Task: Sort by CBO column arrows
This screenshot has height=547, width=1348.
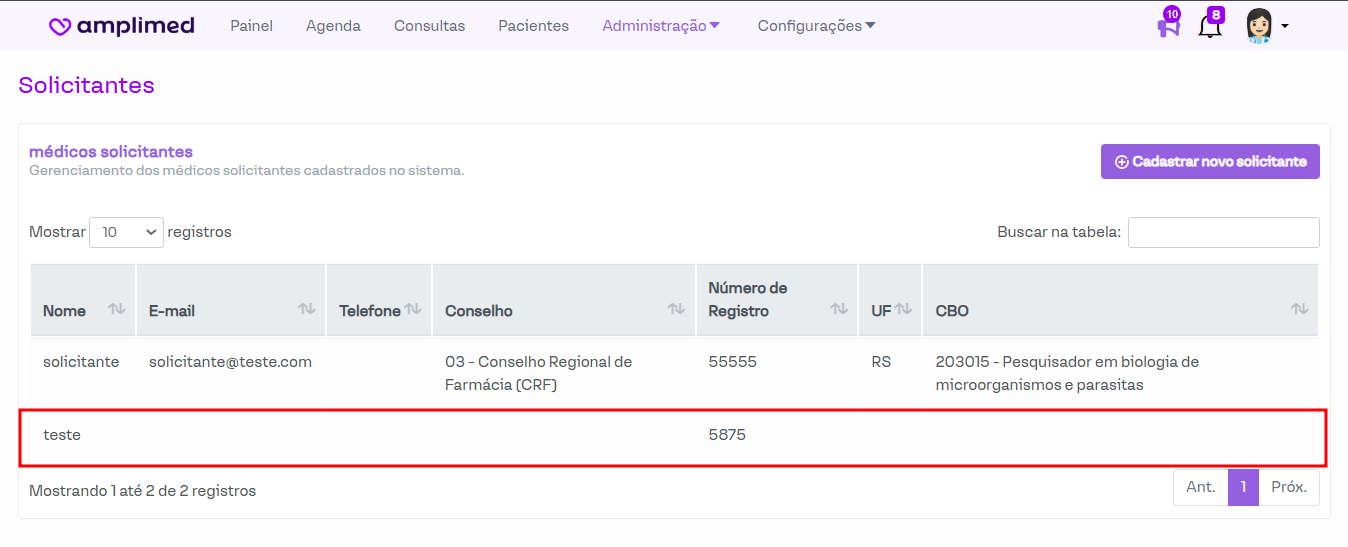Action: [1299, 309]
